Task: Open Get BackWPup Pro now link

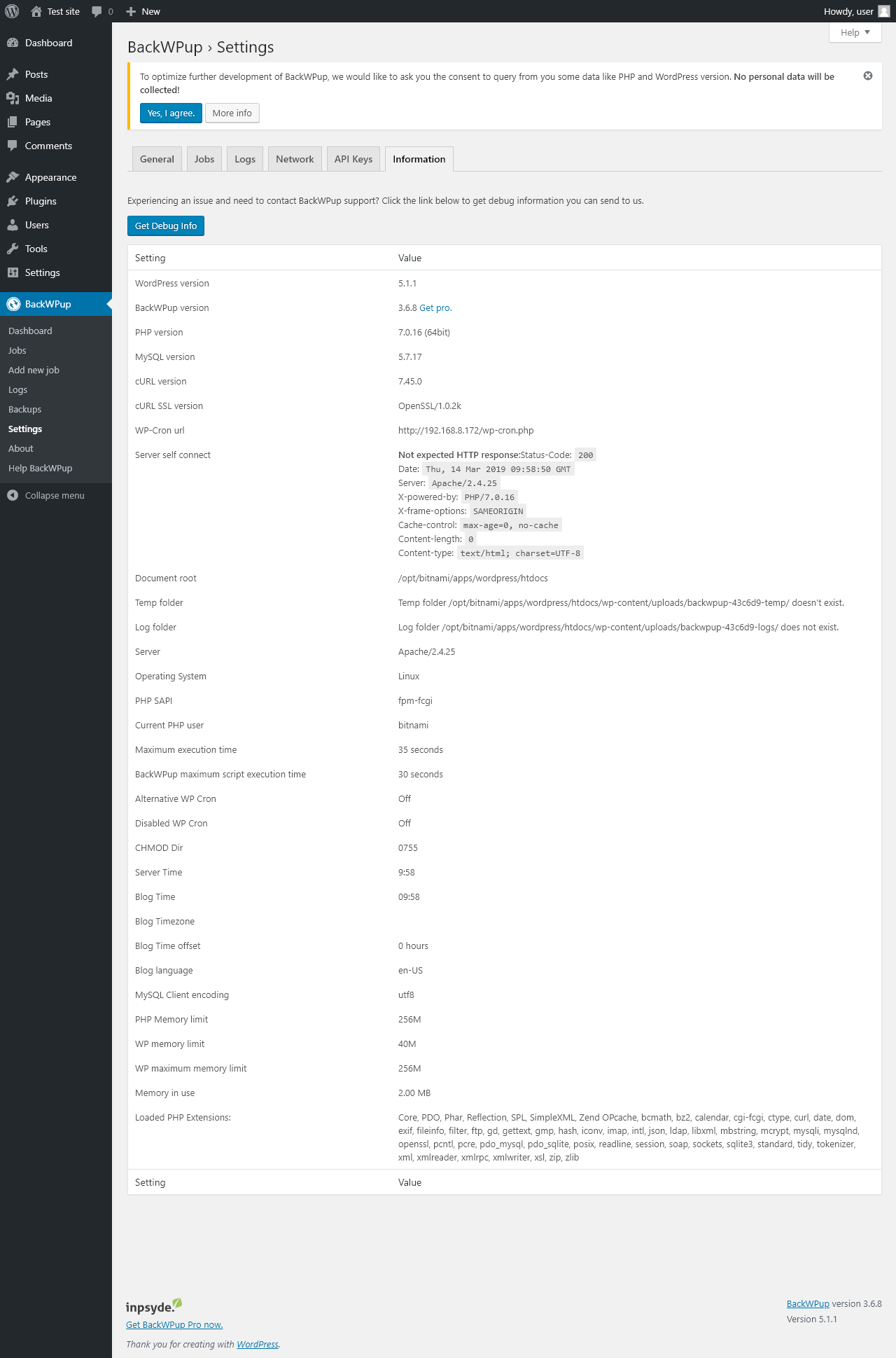Action: tap(174, 1324)
